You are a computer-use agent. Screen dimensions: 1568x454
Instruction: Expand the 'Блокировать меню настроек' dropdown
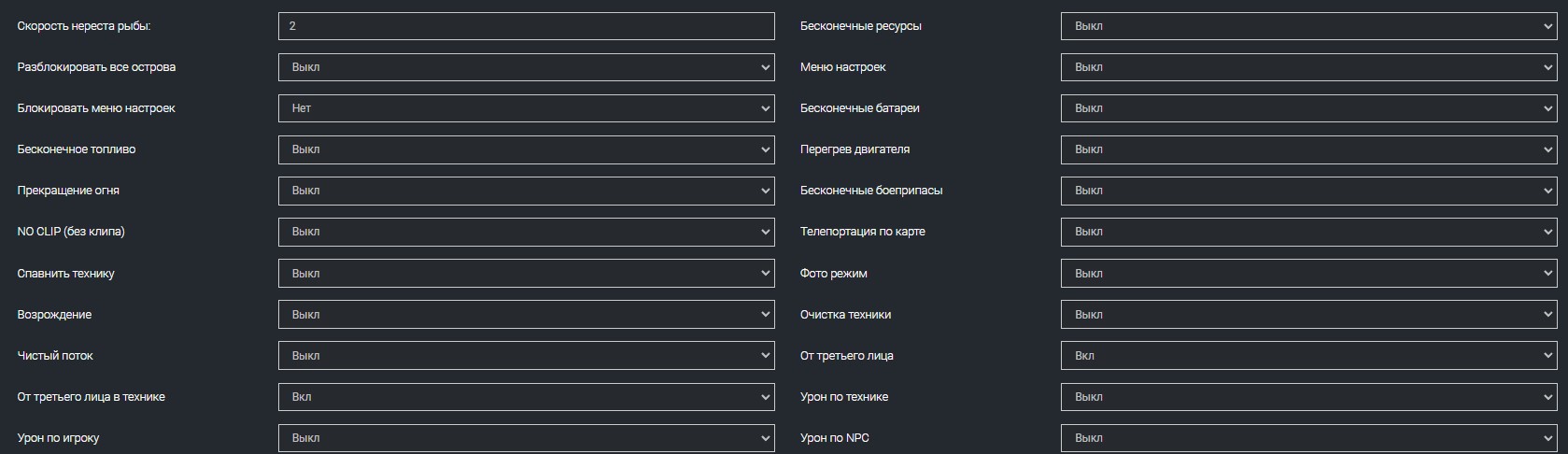point(526,108)
